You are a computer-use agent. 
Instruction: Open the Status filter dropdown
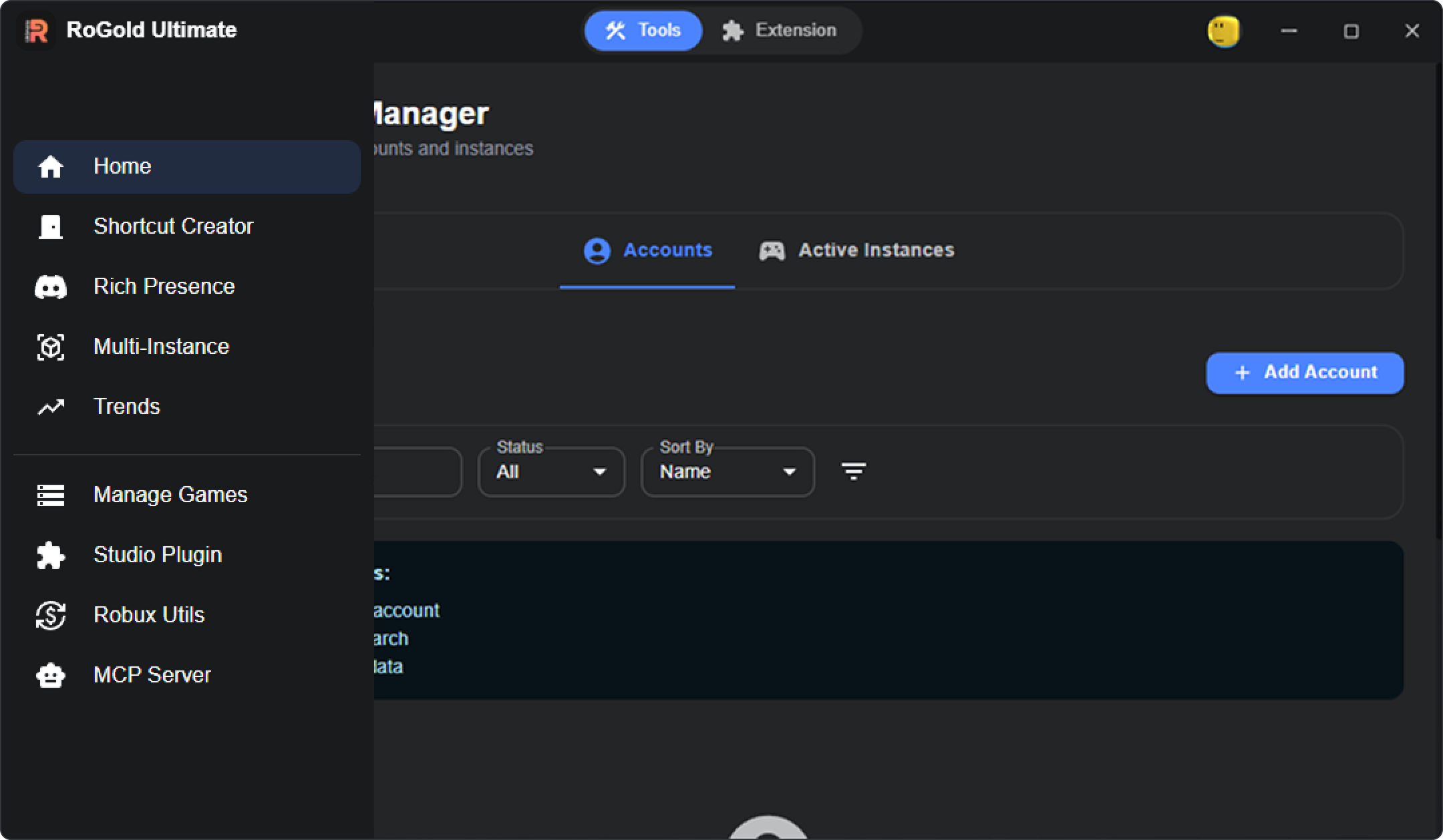point(552,471)
